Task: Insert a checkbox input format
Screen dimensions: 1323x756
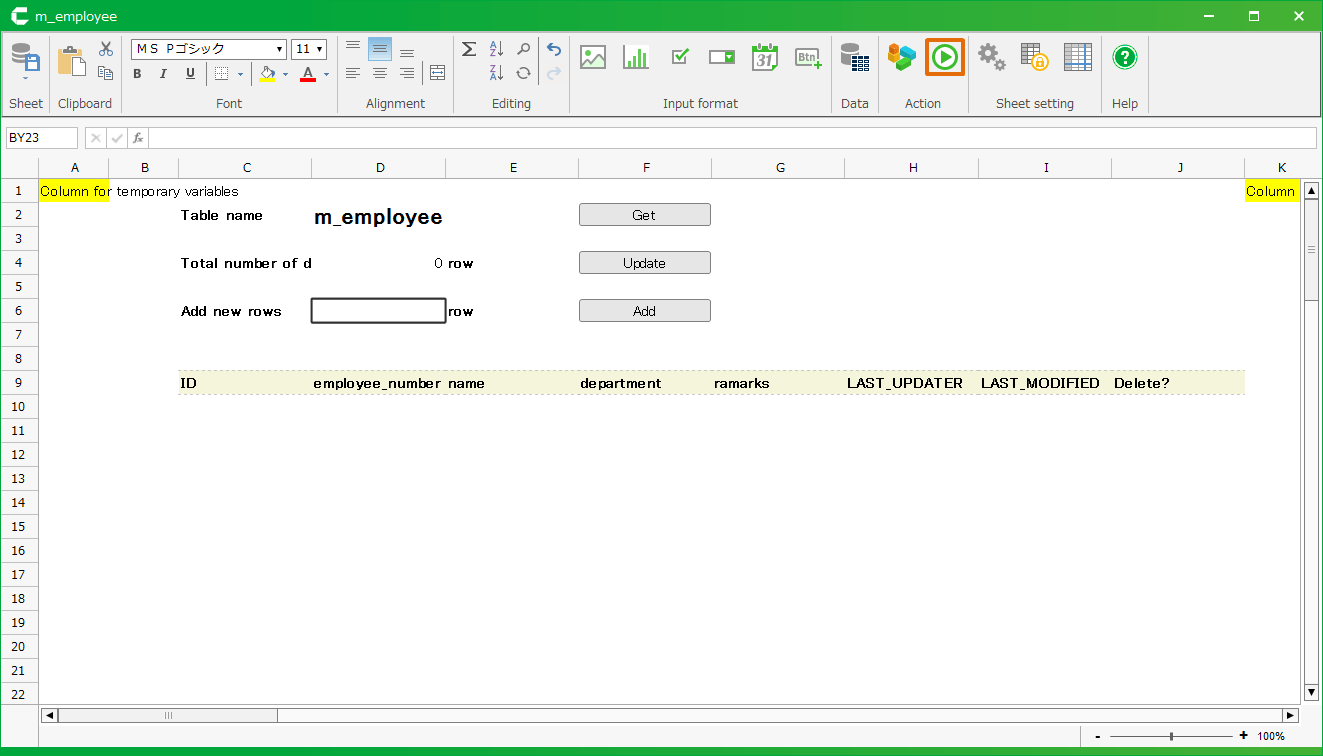Action: point(680,57)
